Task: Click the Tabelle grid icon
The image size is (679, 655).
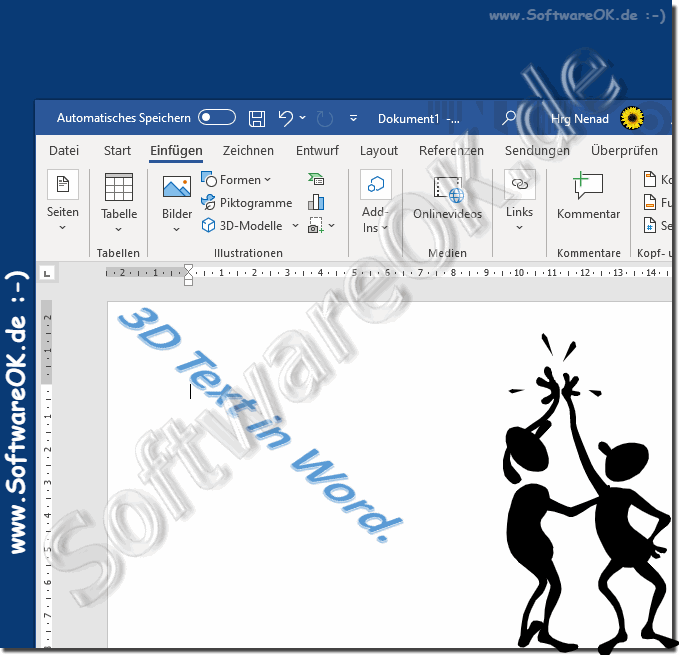Action: point(119,187)
